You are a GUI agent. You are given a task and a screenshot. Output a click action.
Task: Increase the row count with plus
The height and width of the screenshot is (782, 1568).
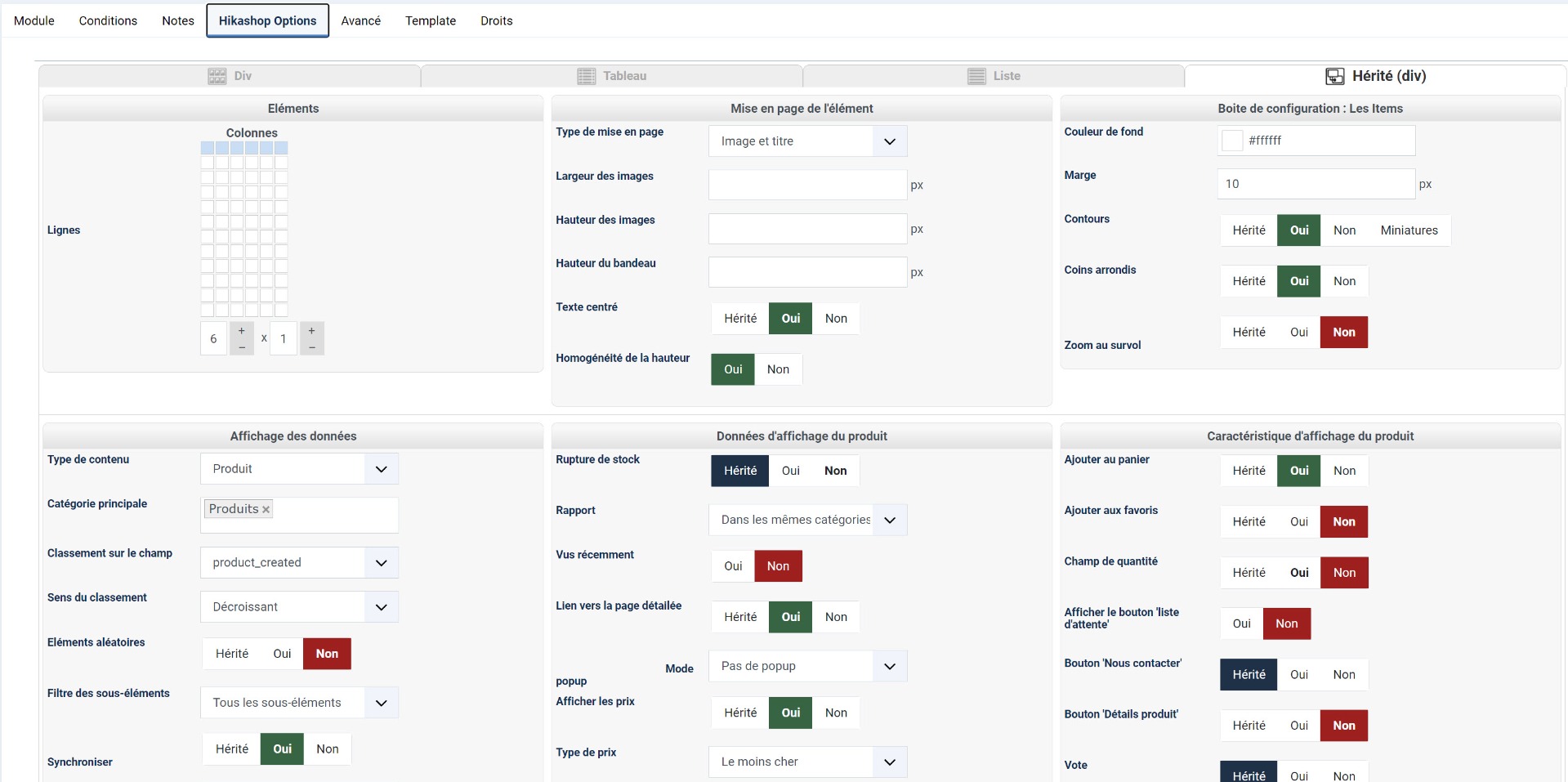(311, 331)
